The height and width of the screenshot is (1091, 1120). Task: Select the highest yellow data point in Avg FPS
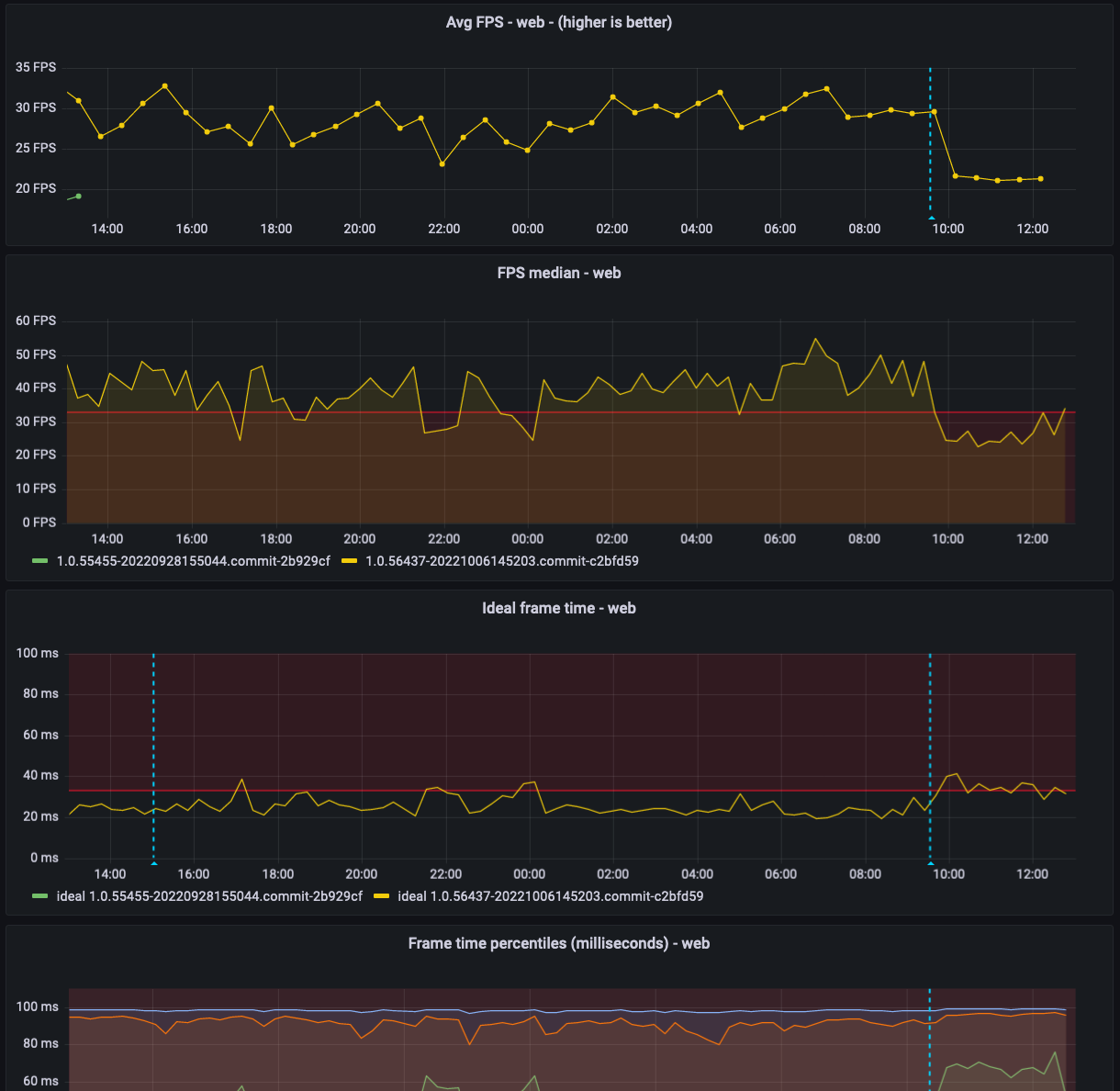pos(165,85)
